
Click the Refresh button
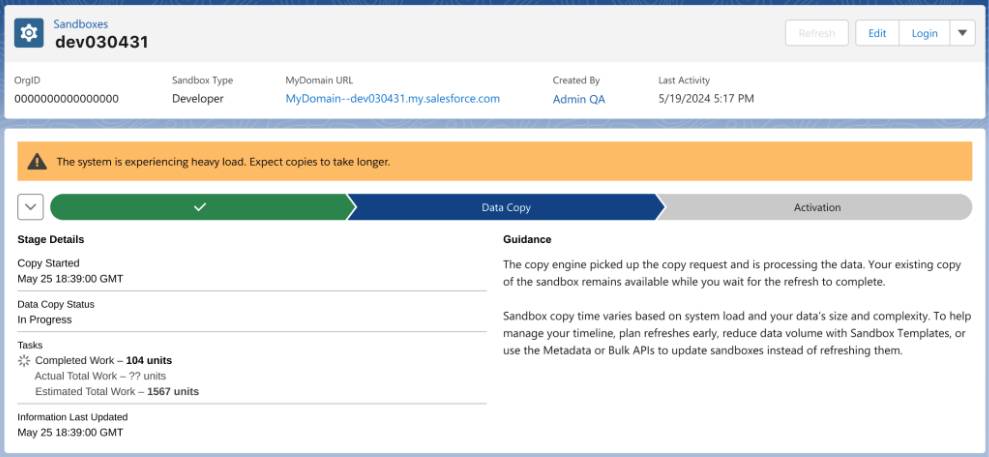pos(817,33)
